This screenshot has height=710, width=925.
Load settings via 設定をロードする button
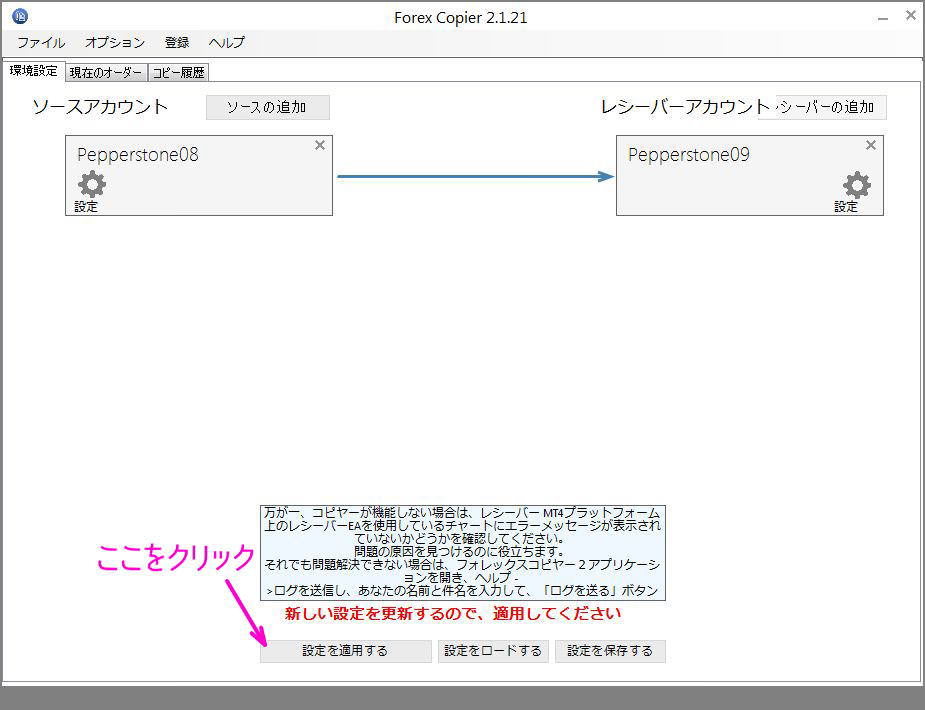click(494, 651)
